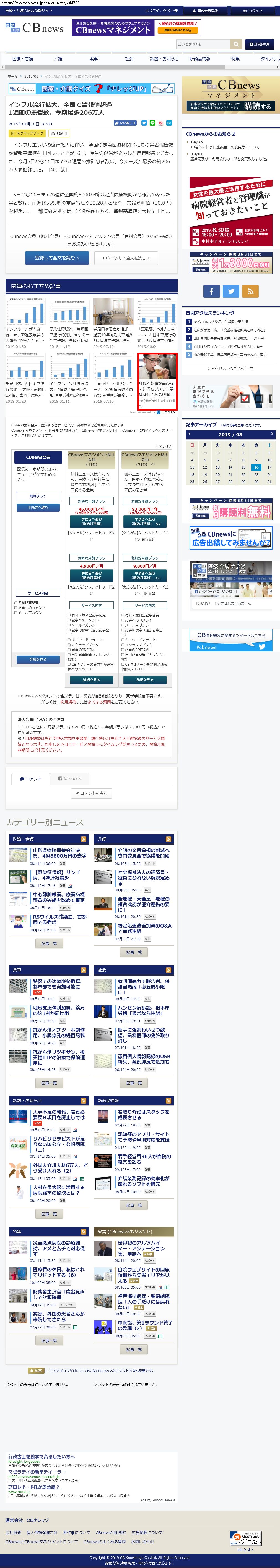Switch to the facebook comments tab
This screenshot has height=1568, width=280.
[69, 779]
